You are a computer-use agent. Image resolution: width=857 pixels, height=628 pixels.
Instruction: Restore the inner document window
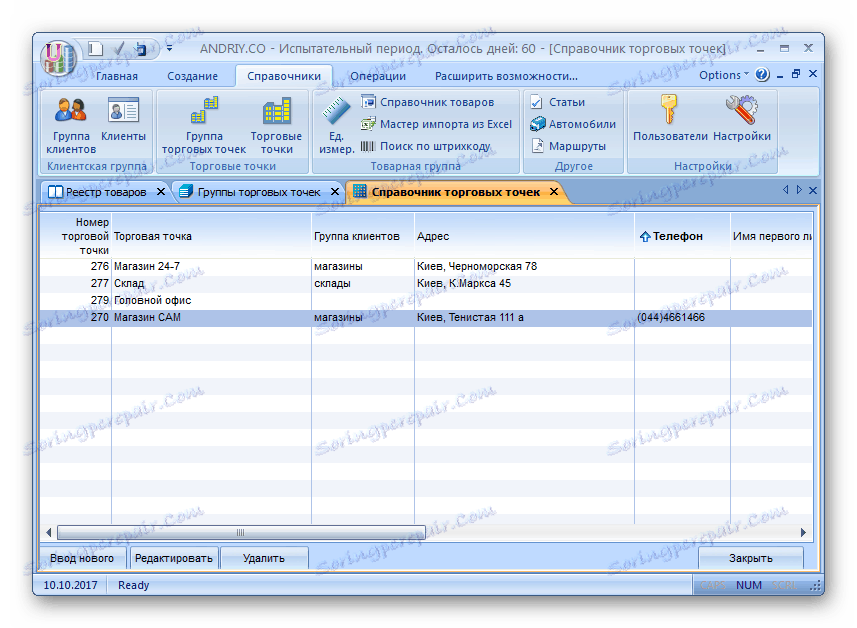[x=796, y=74]
